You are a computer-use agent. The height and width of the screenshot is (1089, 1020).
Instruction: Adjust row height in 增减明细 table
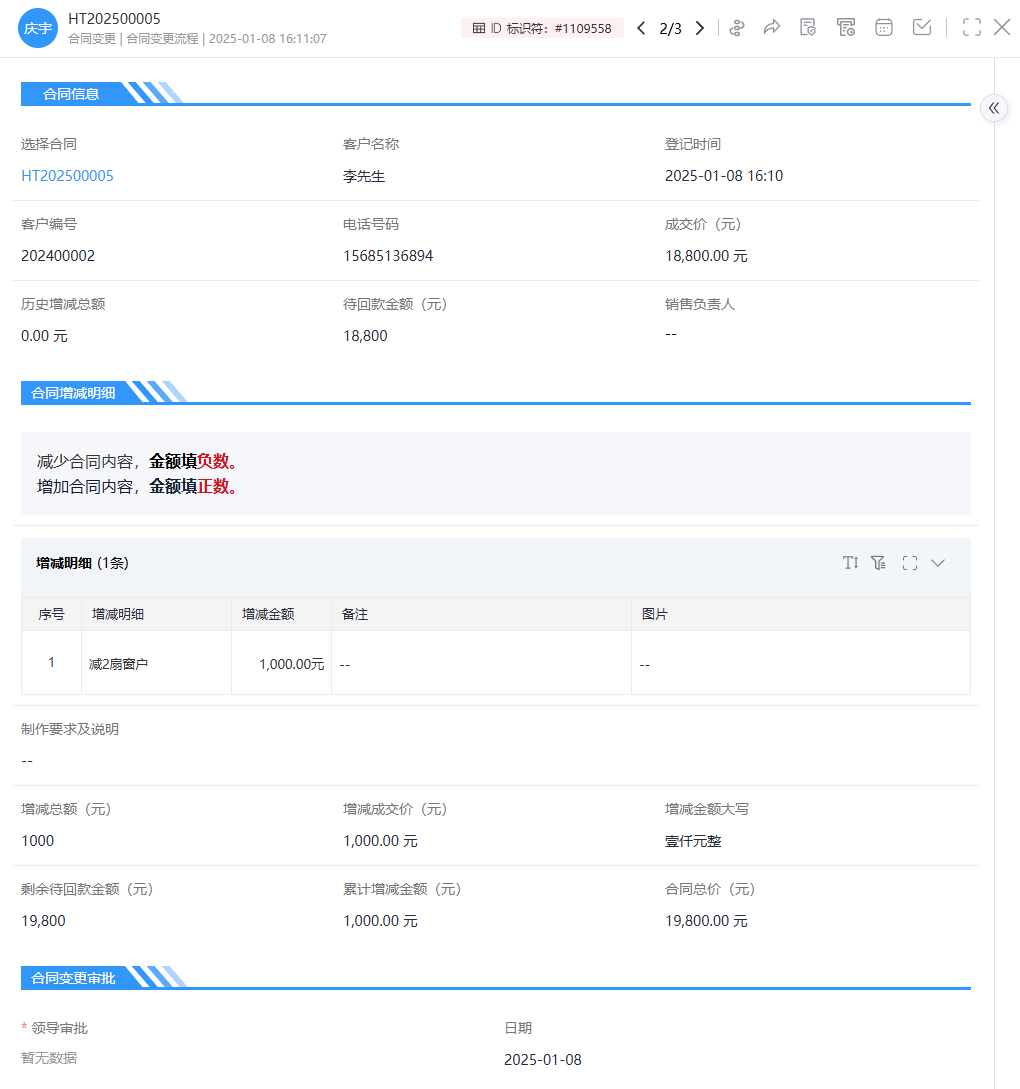pos(850,563)
